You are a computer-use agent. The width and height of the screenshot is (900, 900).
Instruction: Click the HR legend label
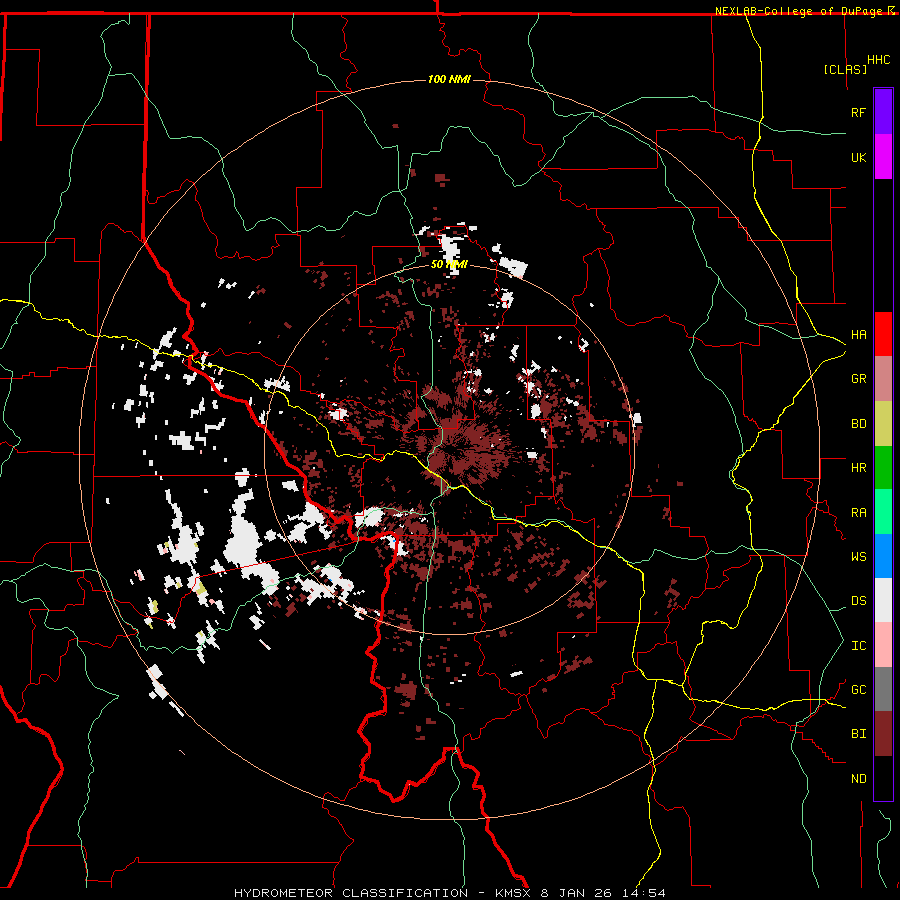(x=858, y=468)
